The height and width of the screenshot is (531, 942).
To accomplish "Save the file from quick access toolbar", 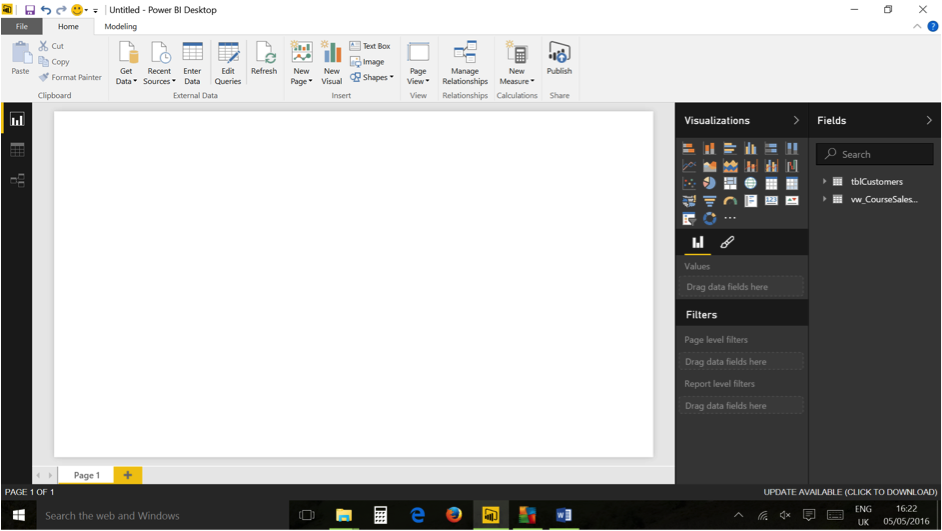I will 29,10.
